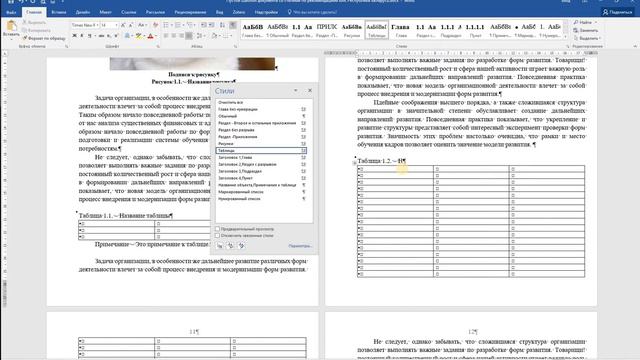The image size is (640, 360).
Task: Toggle bold formatting (Ж)
Action: pyautogui.click(x=74, y=36)
